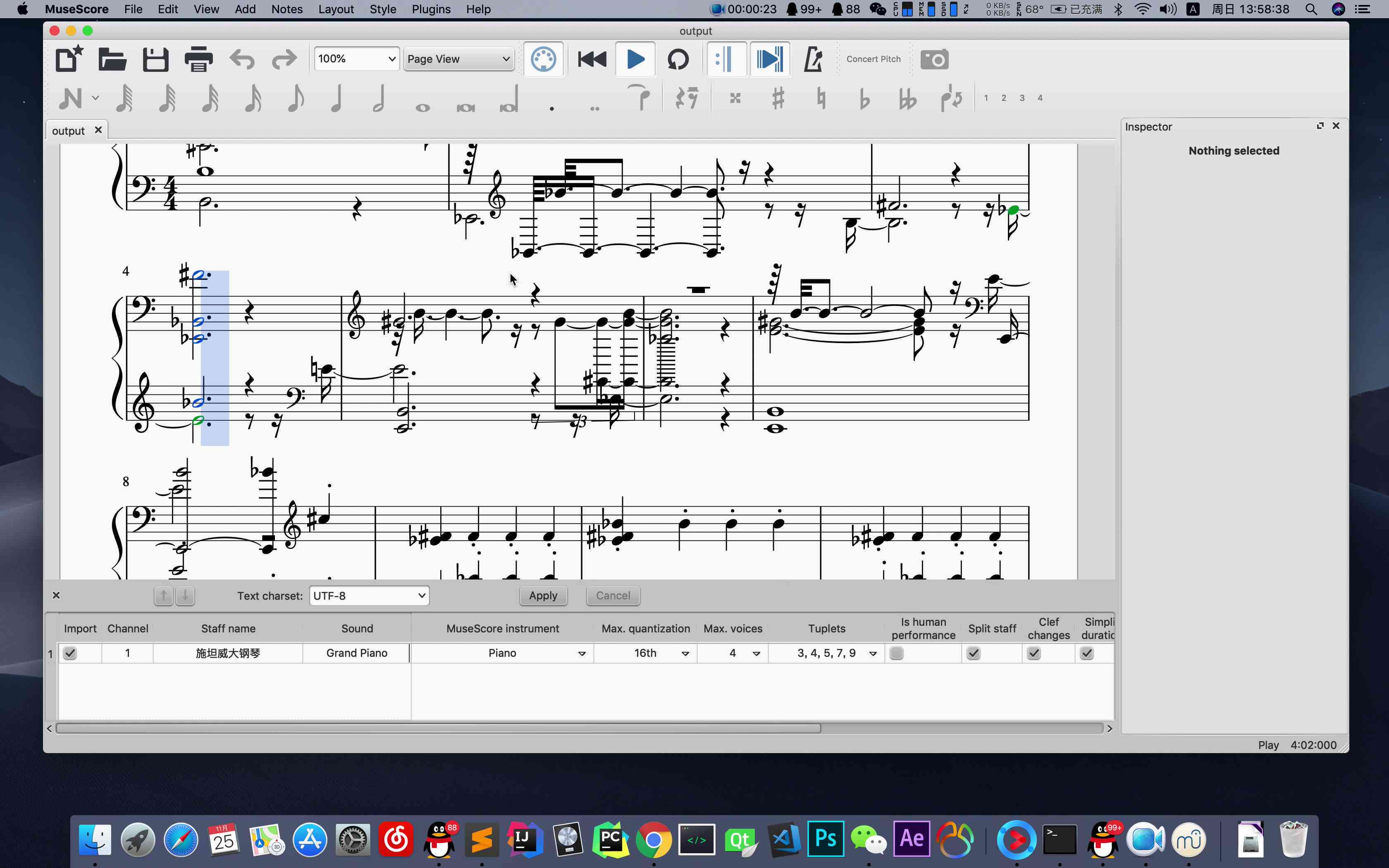Open MuseScore instrument Piano dropdown

[x=502, y=653]
